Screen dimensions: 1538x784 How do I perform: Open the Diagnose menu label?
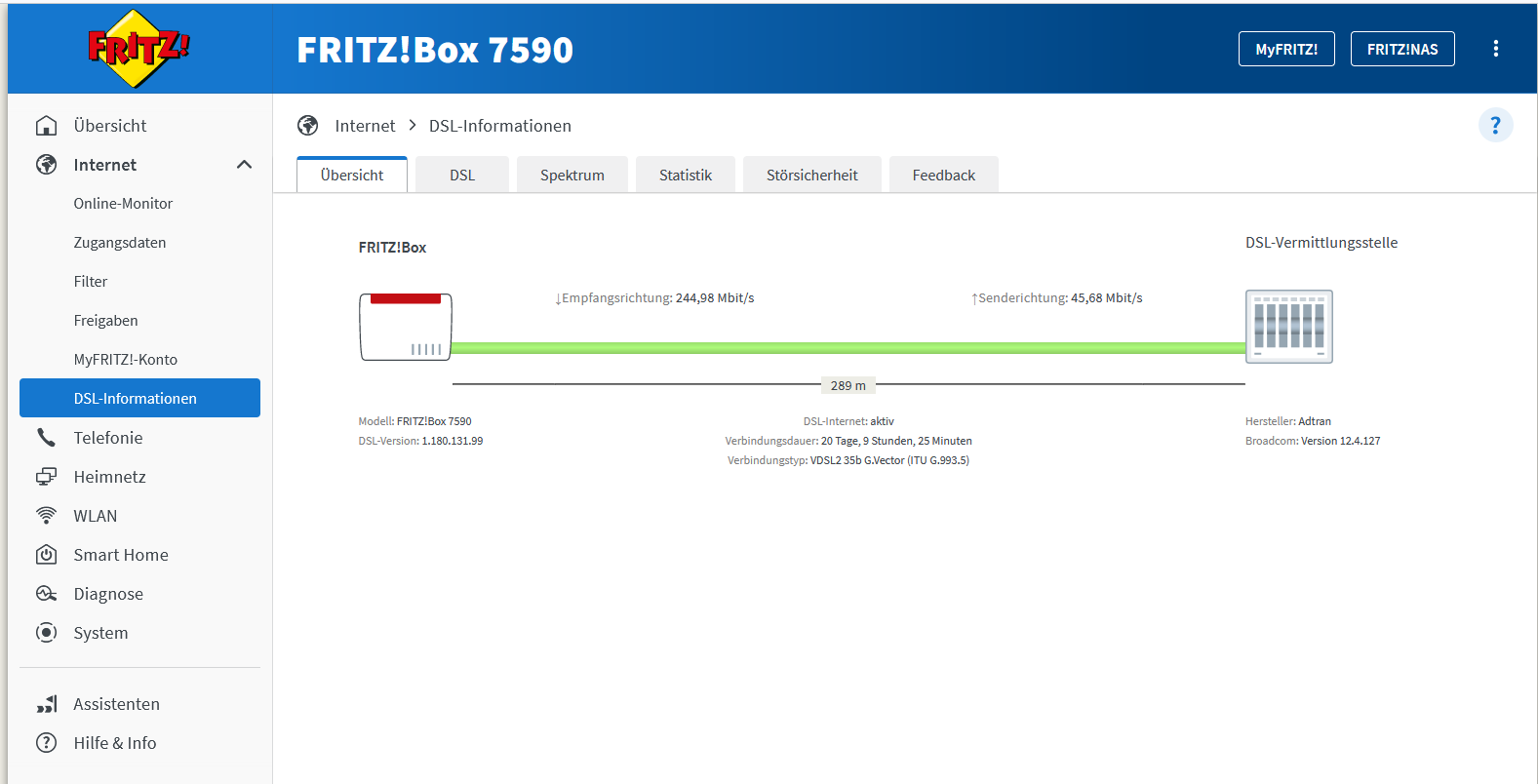pos(108,594)
